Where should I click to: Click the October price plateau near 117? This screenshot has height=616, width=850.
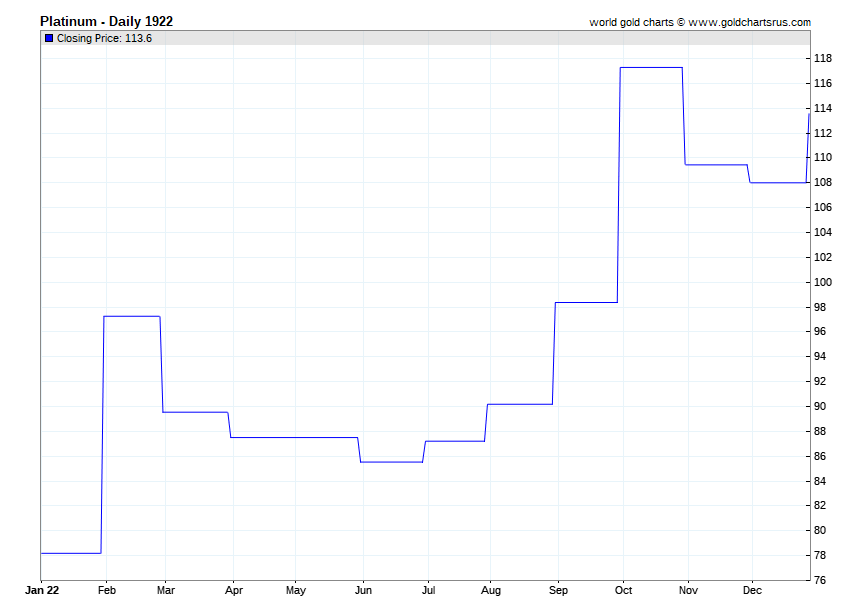(x=651, y=68)
